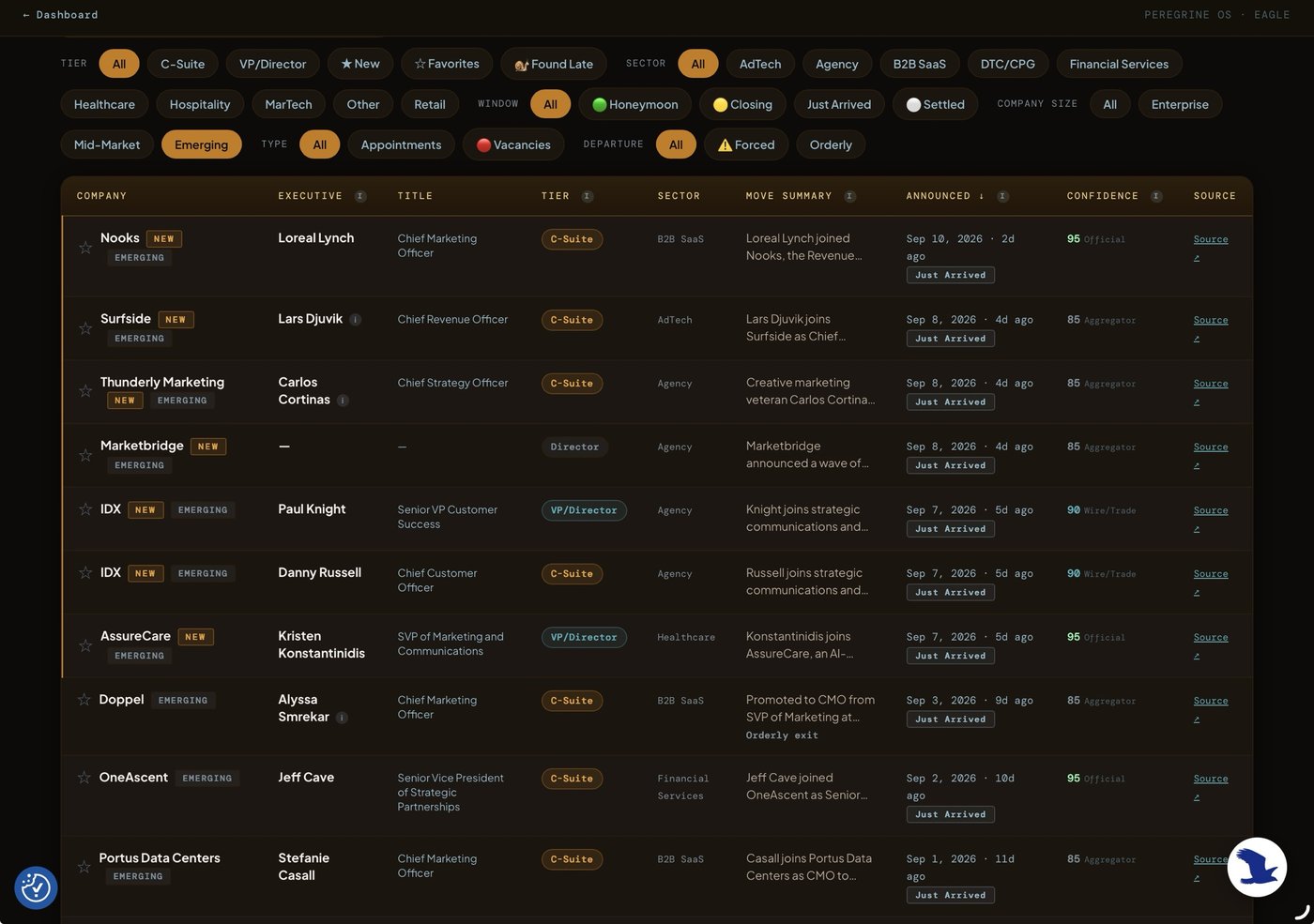
Task: Favorite the AssureCare row star
Action: point(85,645)
